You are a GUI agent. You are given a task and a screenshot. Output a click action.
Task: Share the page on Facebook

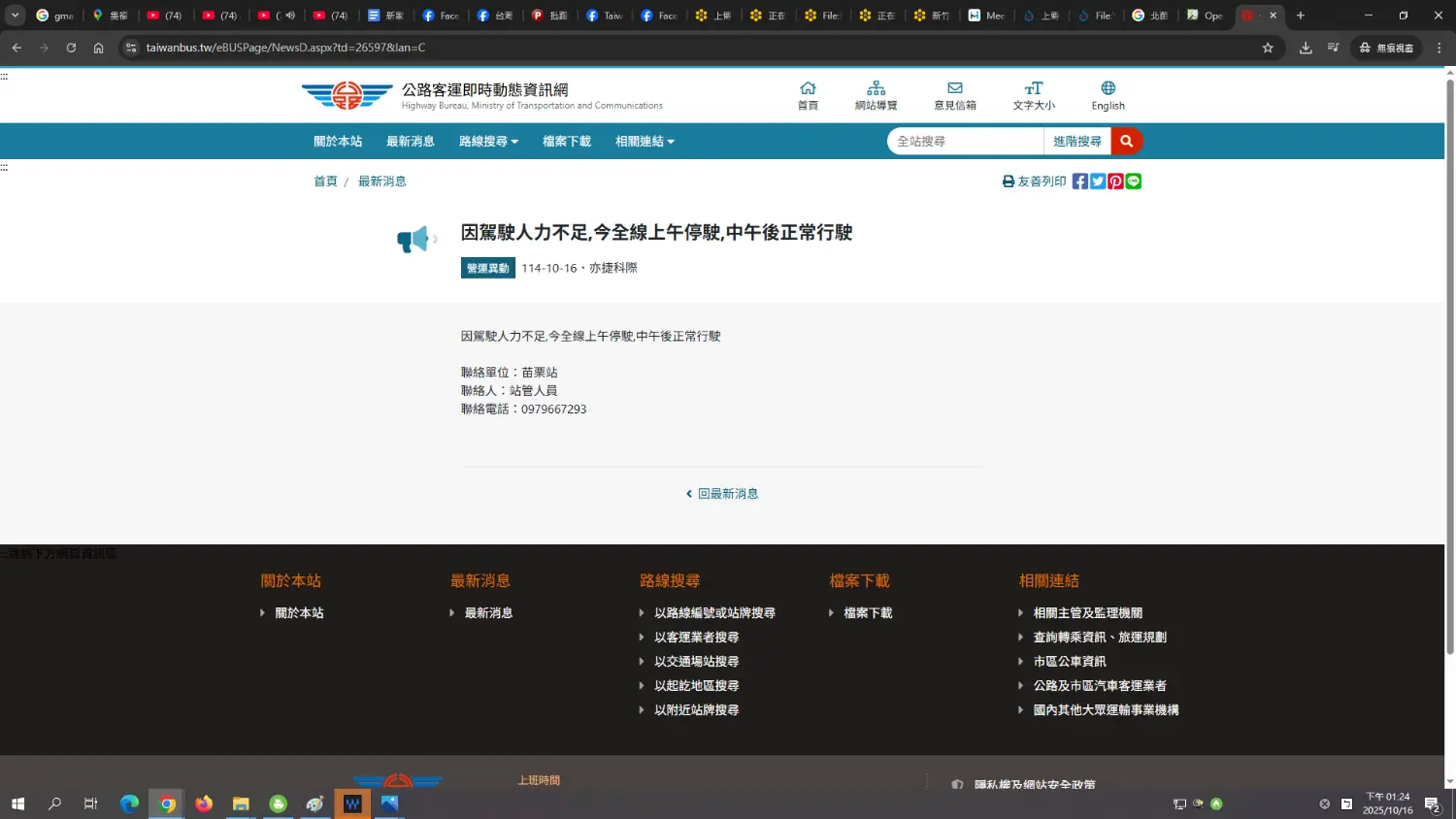[1079, 181]
